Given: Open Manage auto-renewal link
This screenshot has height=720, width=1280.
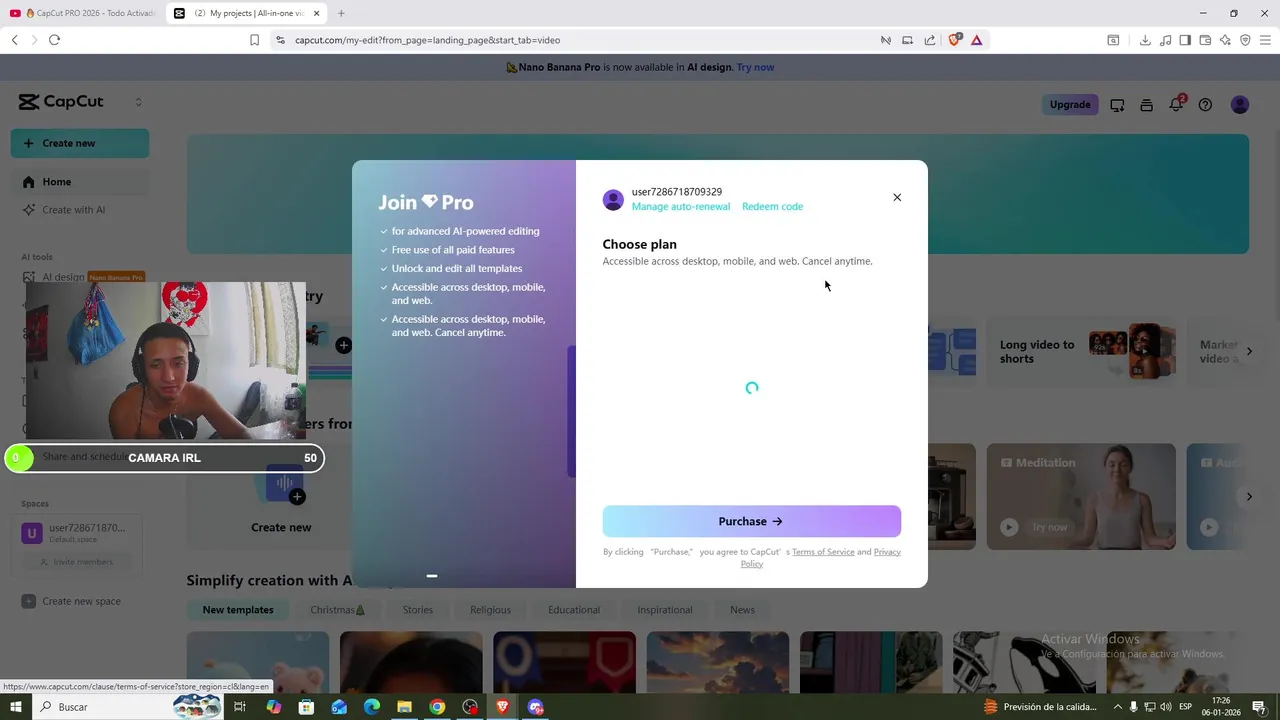Looking at the screenshot, I should click(x=681, y=206).
